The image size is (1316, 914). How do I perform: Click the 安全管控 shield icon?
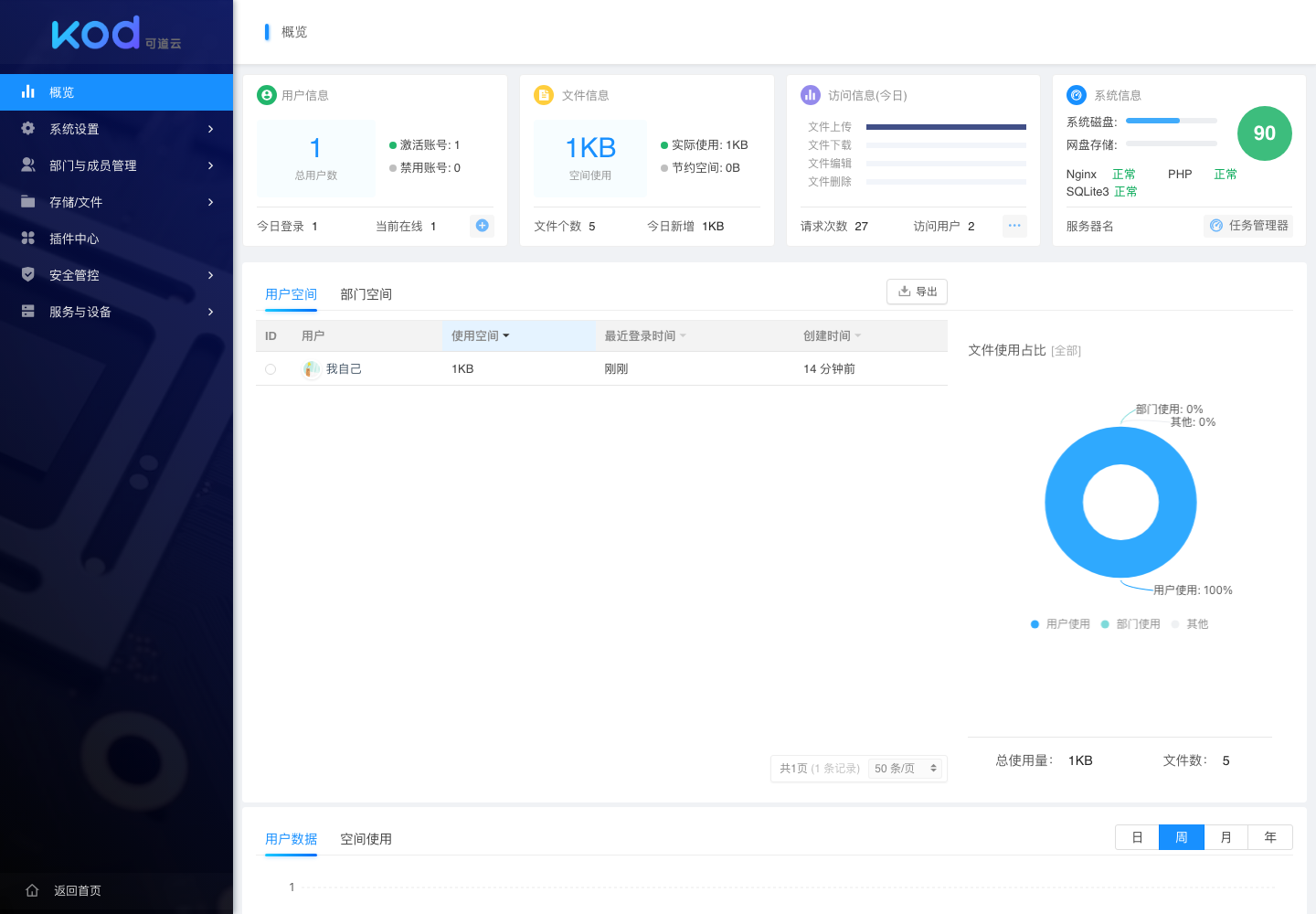pos(28,274)
